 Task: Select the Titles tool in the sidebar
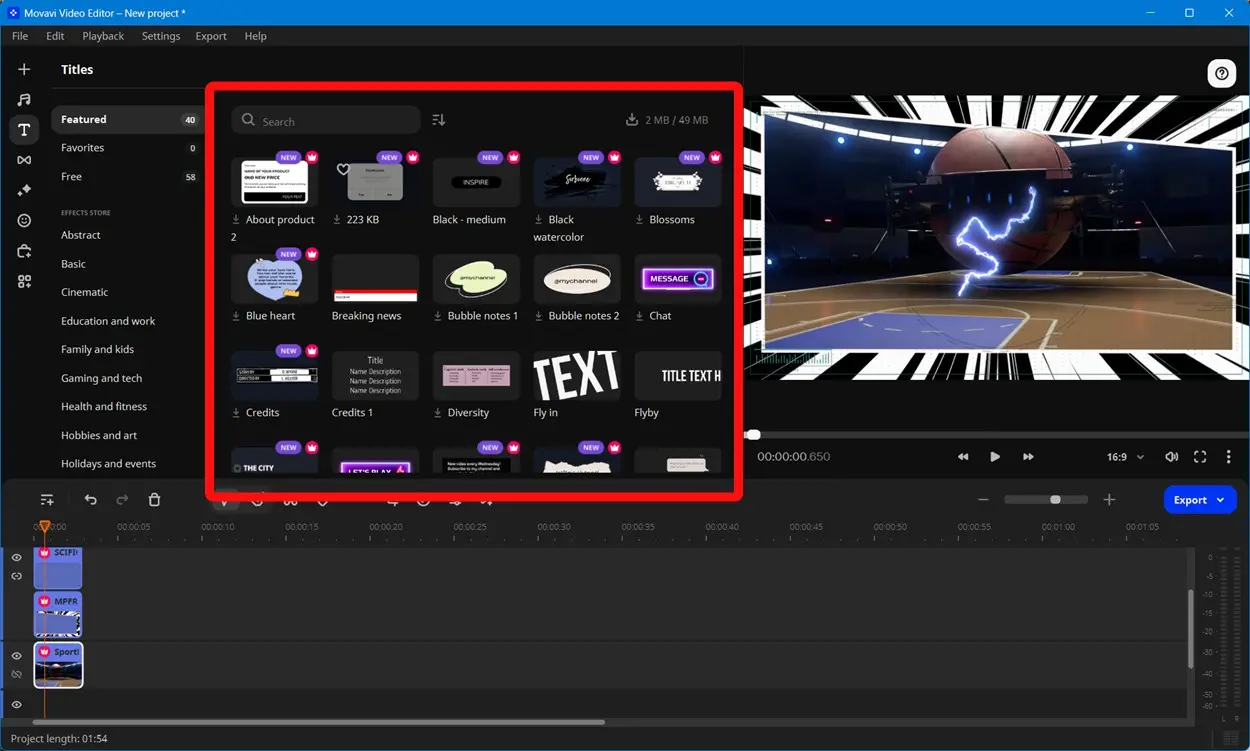click(x=24, y=129)
